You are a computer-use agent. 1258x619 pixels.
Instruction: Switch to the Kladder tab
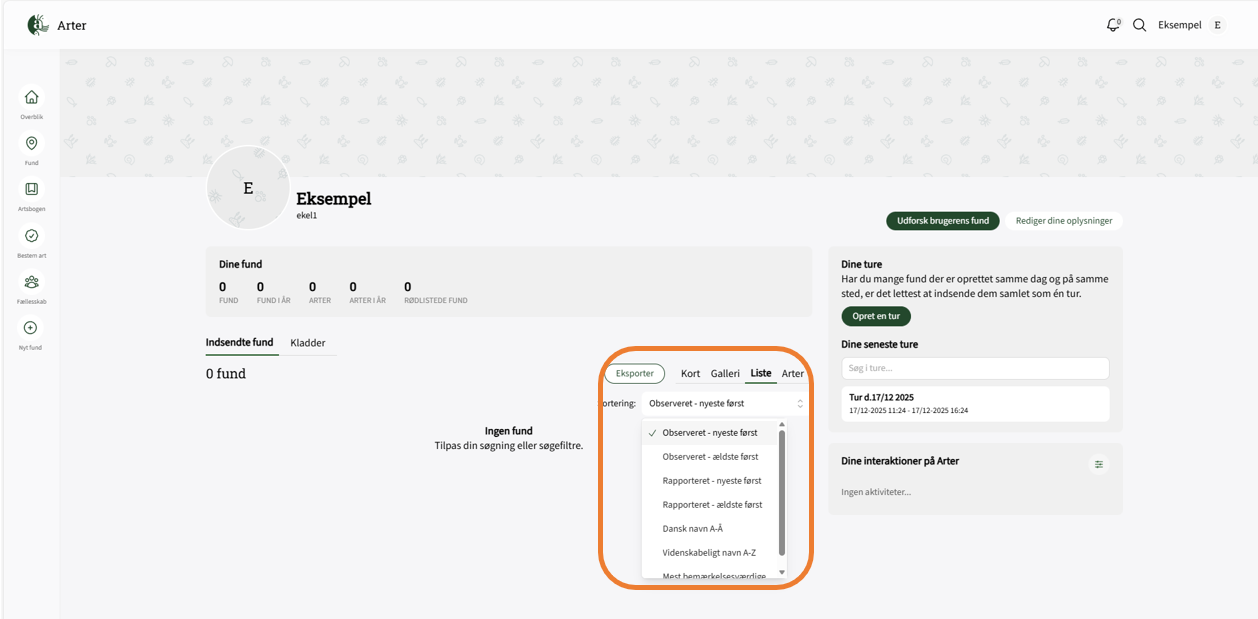pyautogui.click(x=308, y=343)
